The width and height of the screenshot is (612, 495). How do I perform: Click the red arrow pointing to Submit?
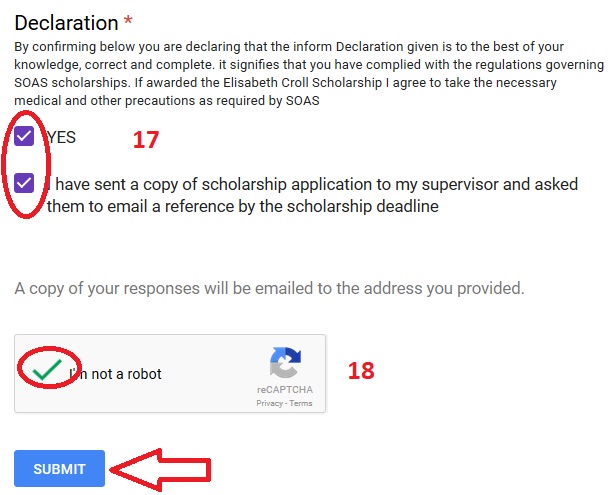160,470
